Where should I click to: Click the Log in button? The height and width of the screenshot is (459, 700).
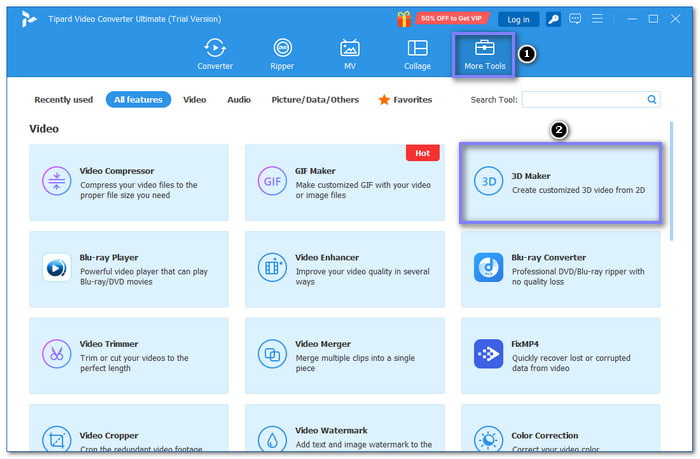tap(518, 20)
